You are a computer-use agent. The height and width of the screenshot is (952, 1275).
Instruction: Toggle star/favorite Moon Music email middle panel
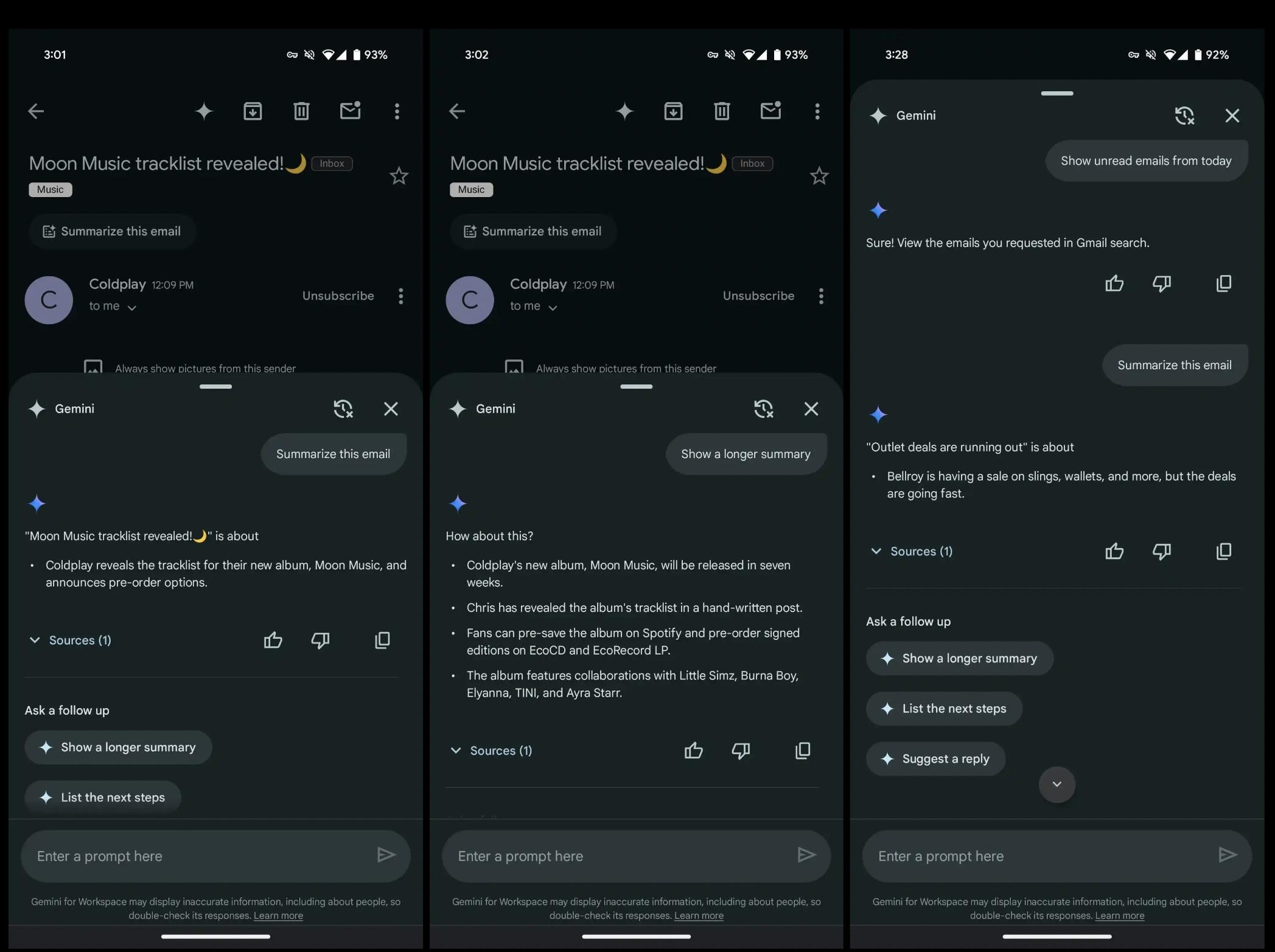click(x=819, y=175)
